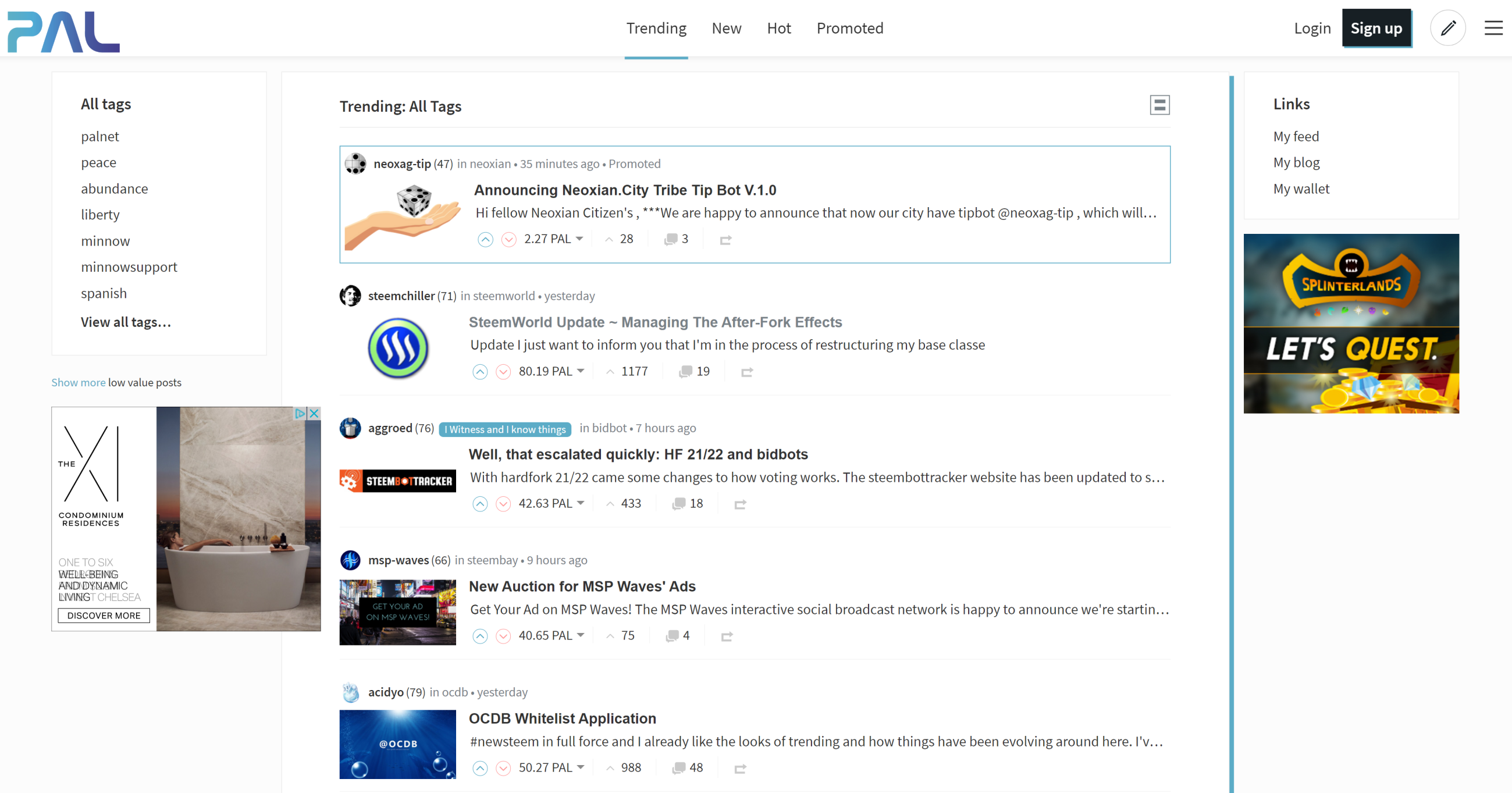Open the My blog link
This screenshot has width=1512, height=793.
(x=1297, y=162)
